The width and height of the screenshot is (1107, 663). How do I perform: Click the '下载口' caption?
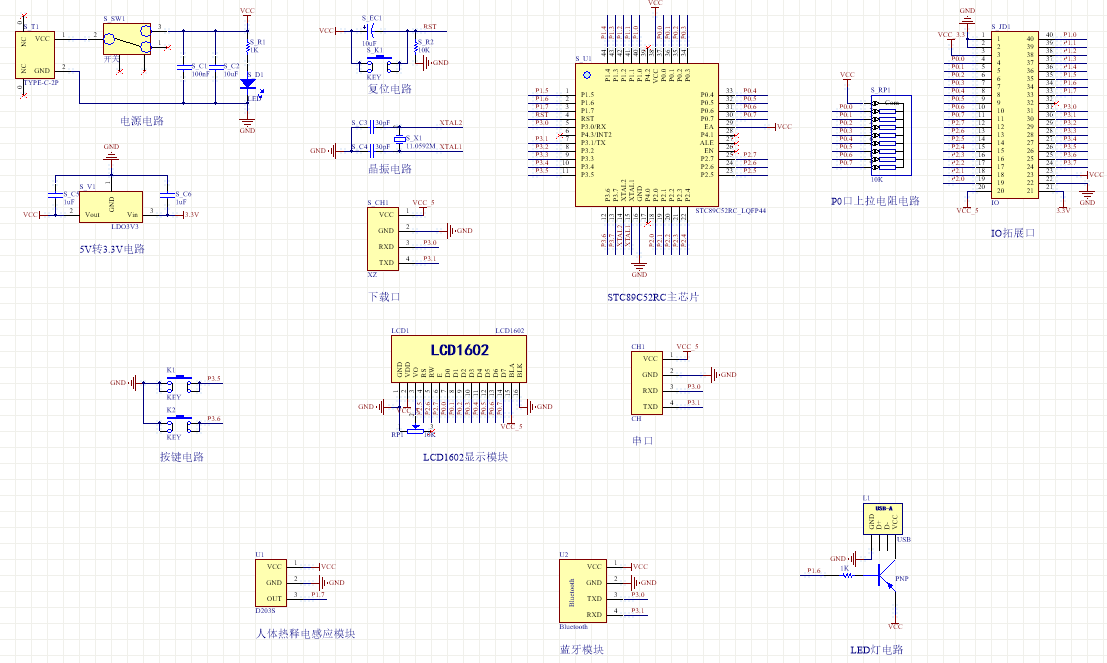[384, 297]
